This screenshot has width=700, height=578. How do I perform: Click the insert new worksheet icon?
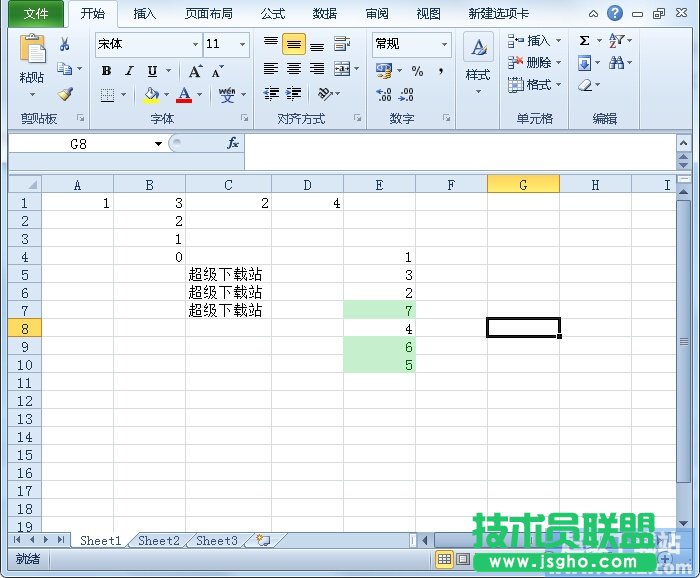(263, 540)
